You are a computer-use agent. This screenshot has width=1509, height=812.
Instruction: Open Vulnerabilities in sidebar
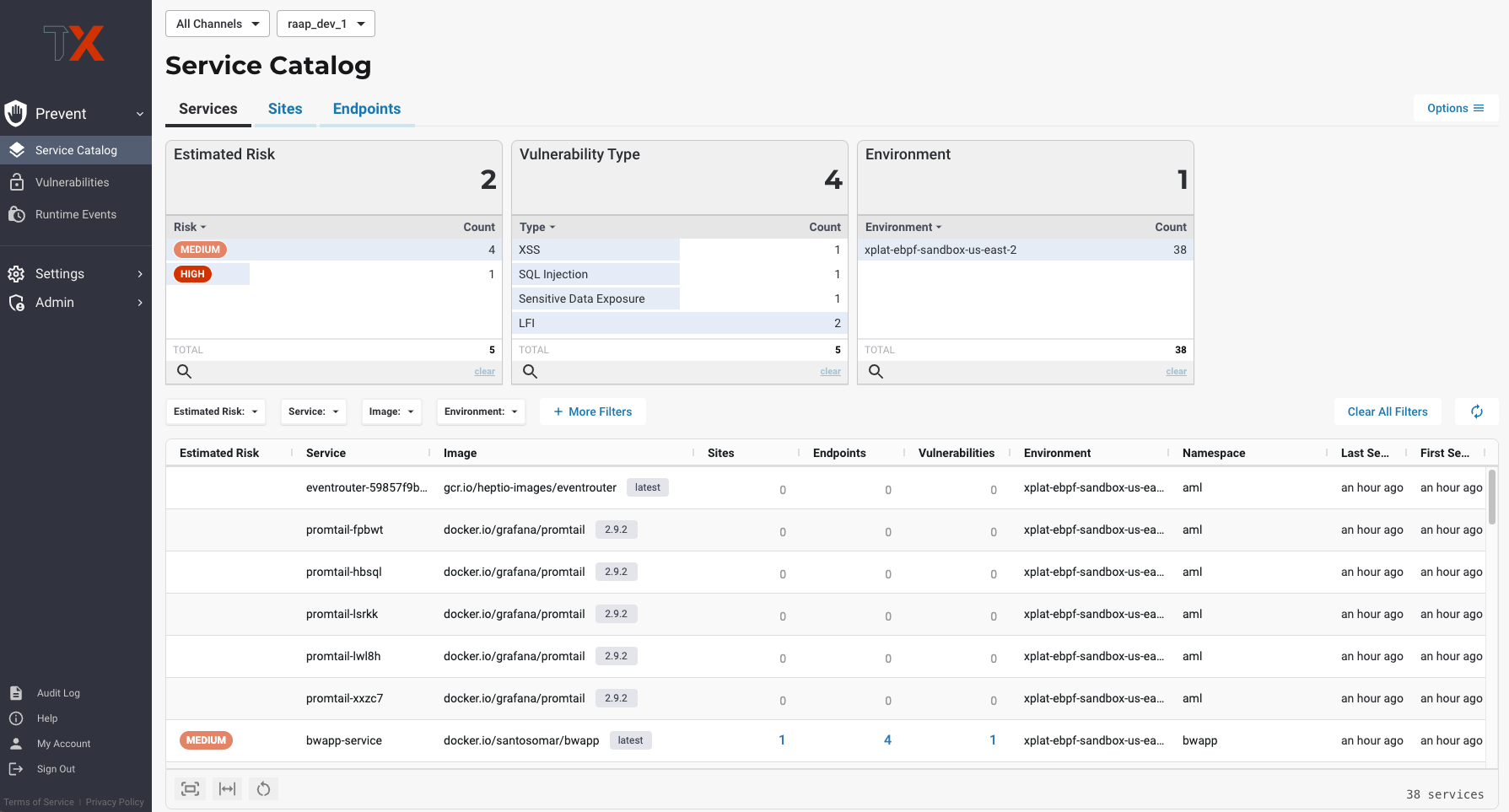coord(76,182)
